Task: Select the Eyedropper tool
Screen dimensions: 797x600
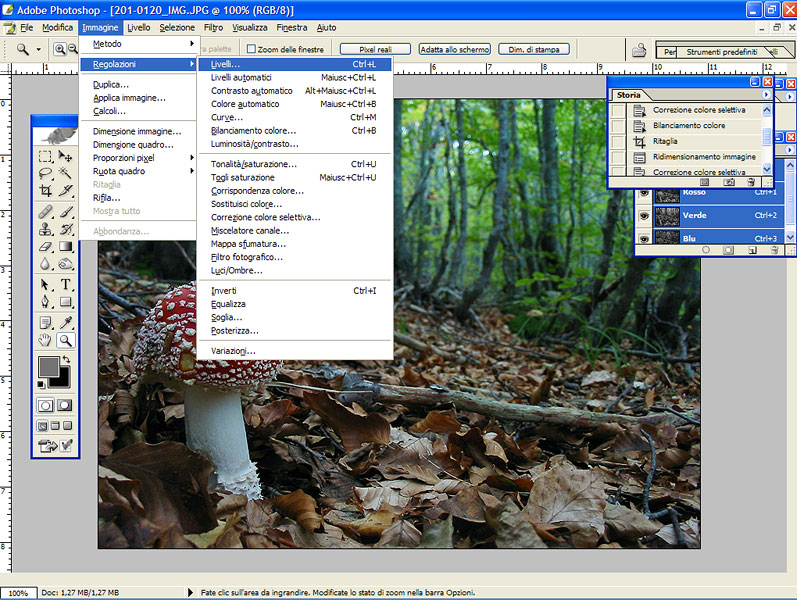Action: click(66, 322)
